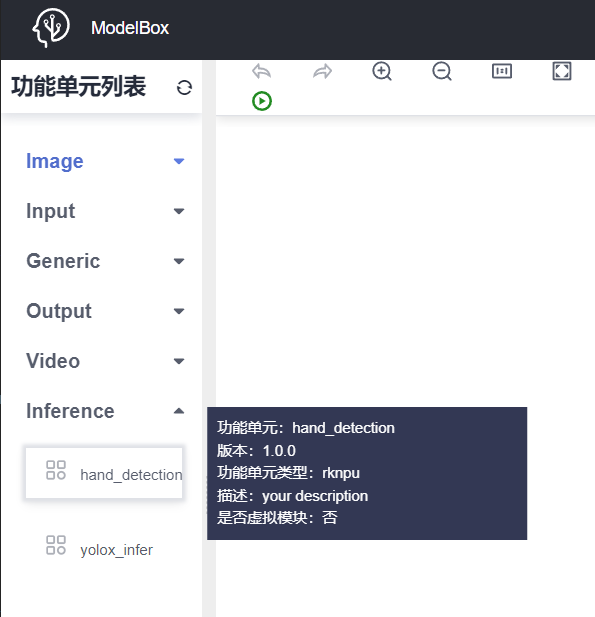Expand the Image category arrow
The image size is (595, 617).
coord(179,161)
